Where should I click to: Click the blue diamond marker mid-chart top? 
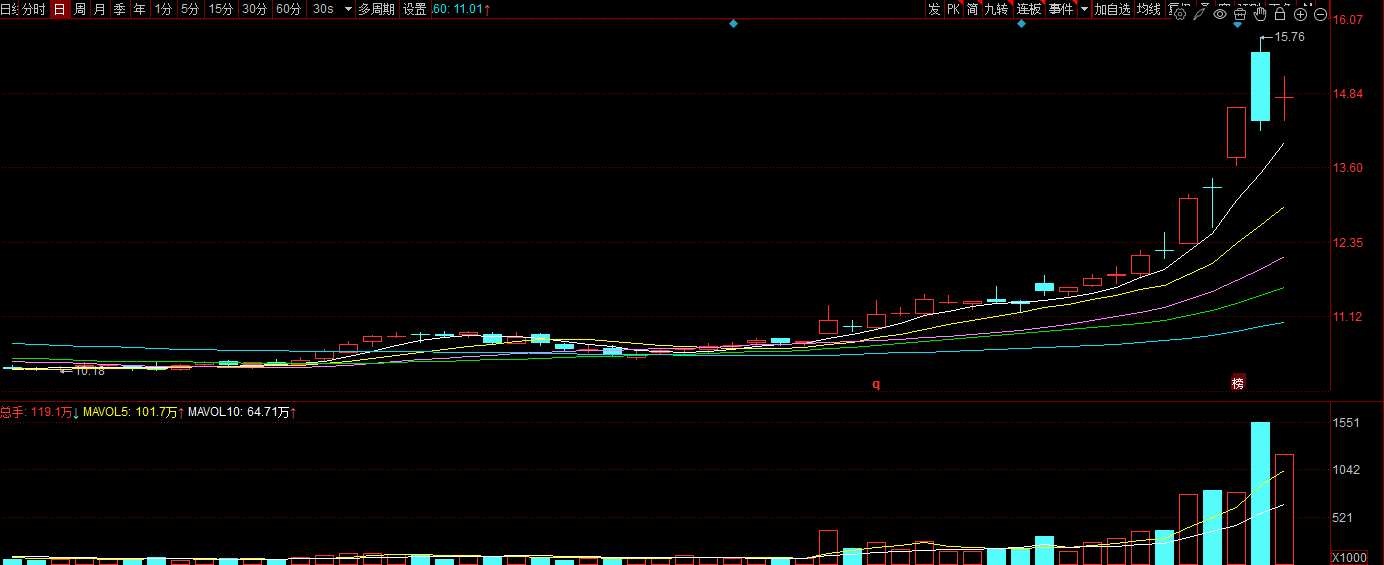[x=733, y=24]
